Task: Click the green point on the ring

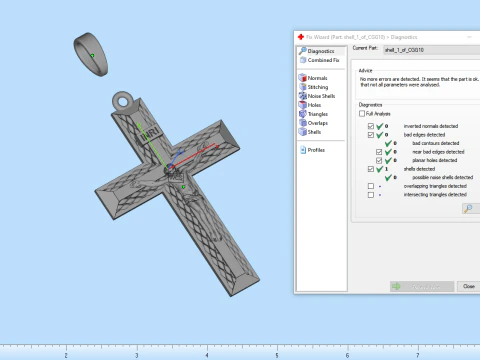Action: tap(92, 55)
